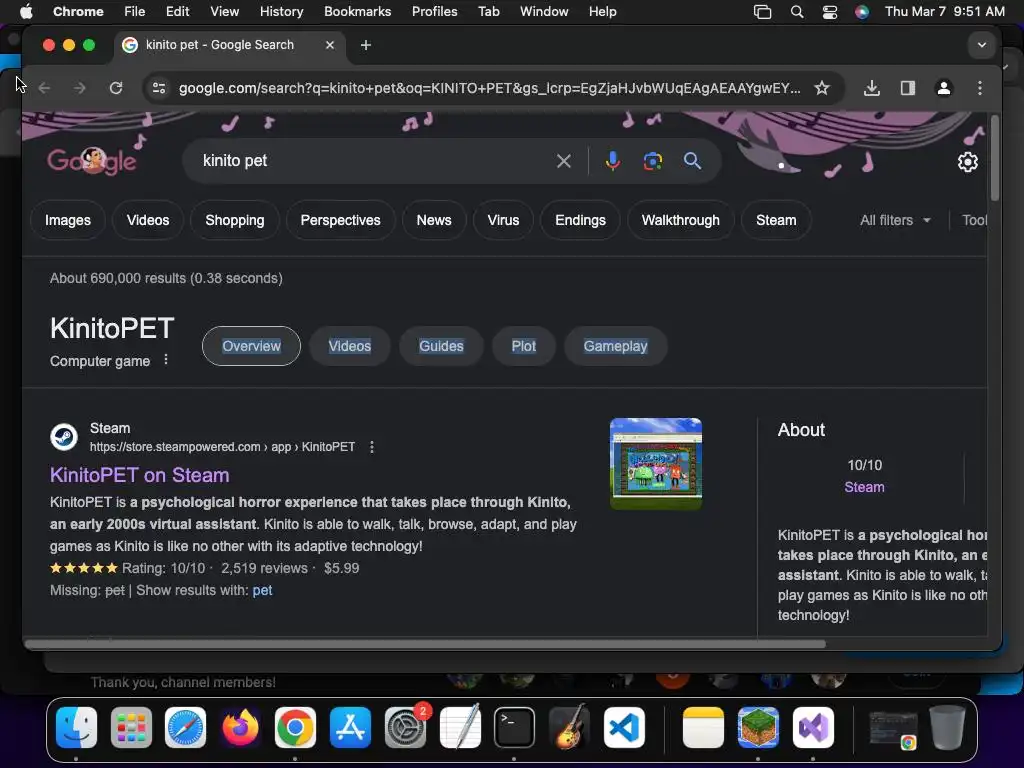Open Chrome profile avatar icon
The width and height of the screenshot is (1024, 768).
coord(944,88)
